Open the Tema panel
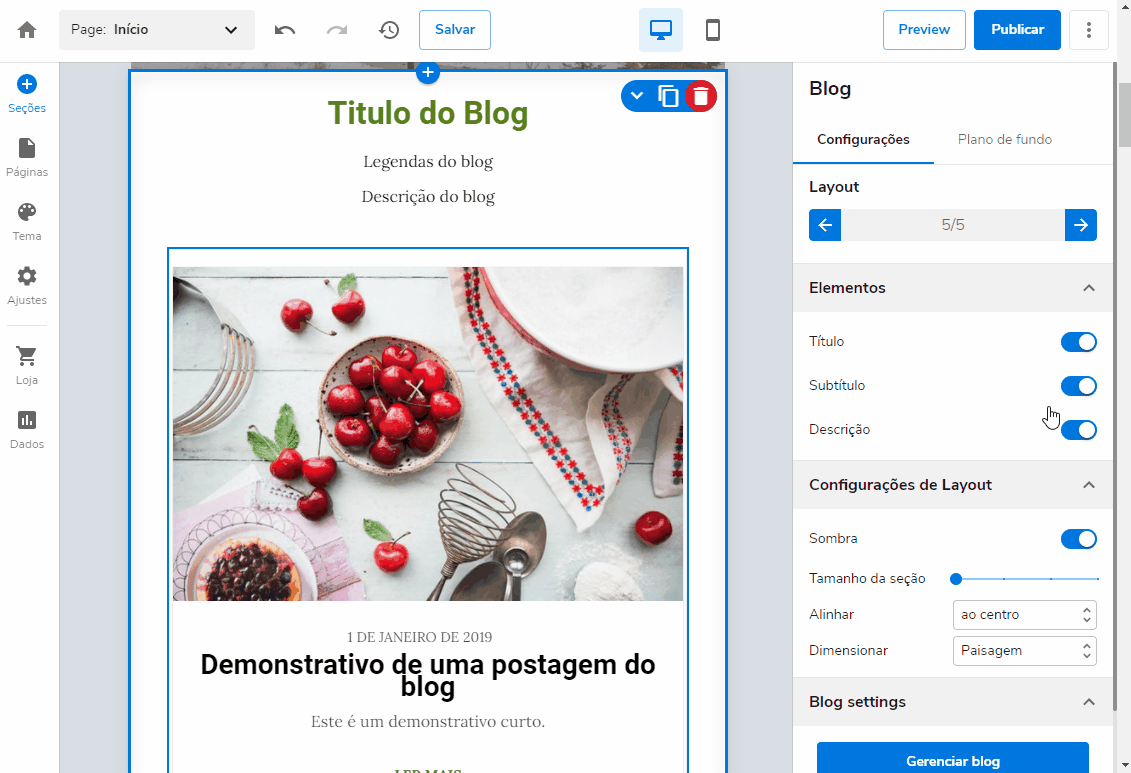 click(27, 222)
